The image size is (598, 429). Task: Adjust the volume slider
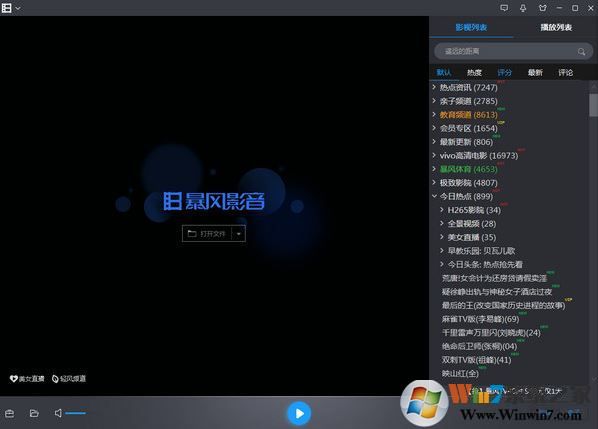[75, 413]
